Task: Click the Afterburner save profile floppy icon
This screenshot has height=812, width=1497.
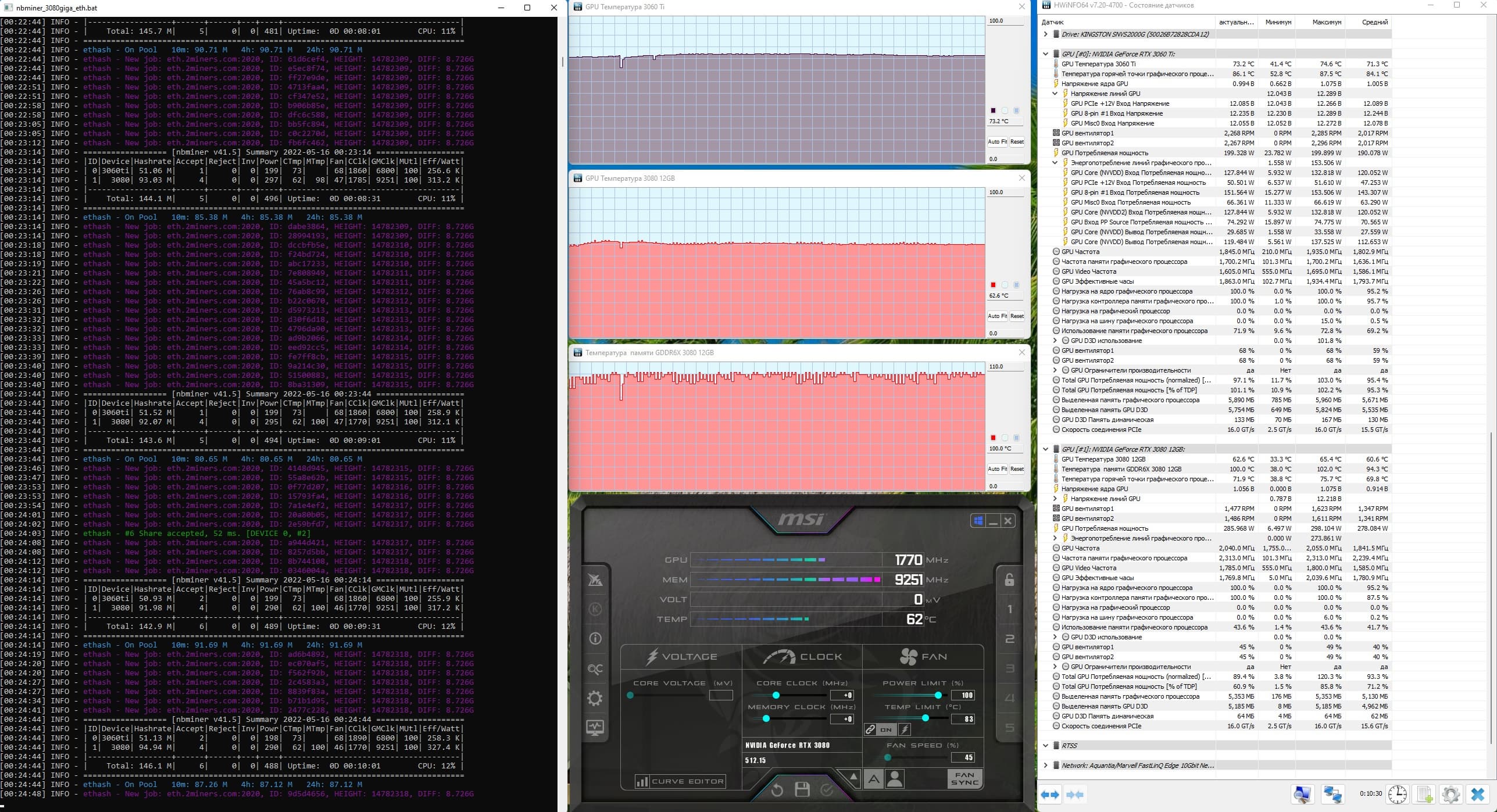Action: [x=802, y=789]
